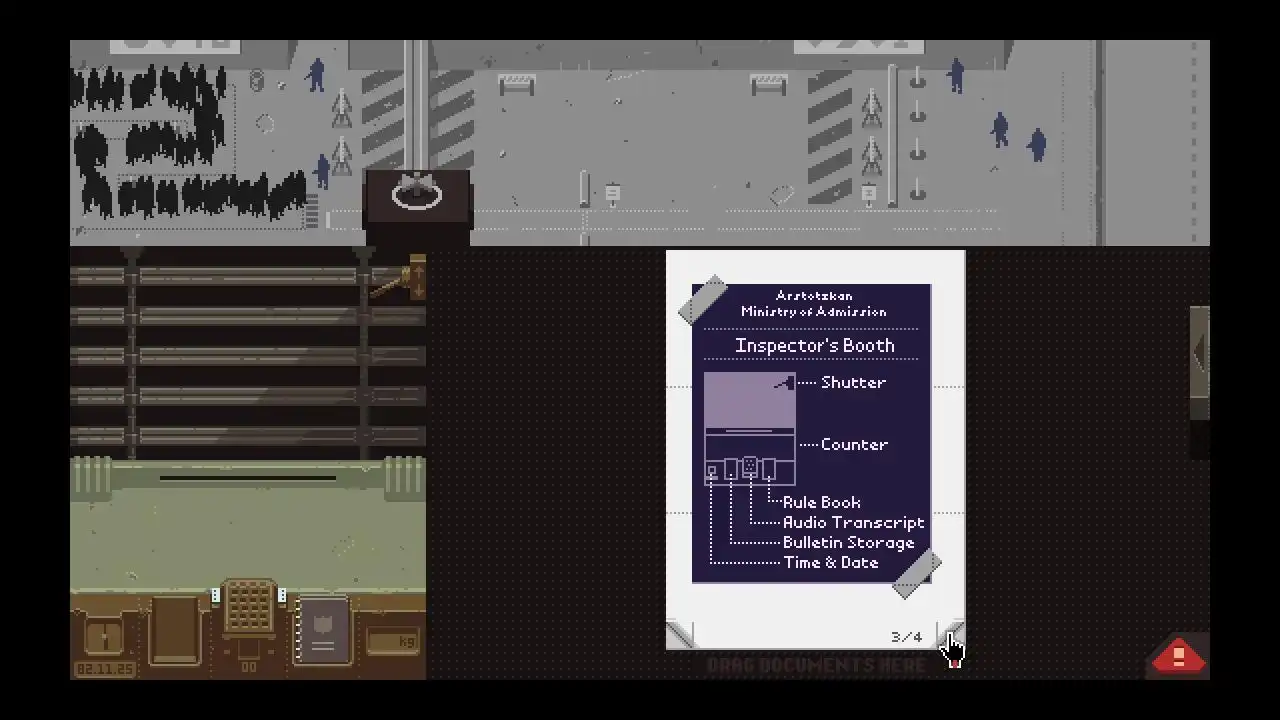Turn to the next bulletin page corner
The image size is (1280, 720).
(x=952, y=634)
